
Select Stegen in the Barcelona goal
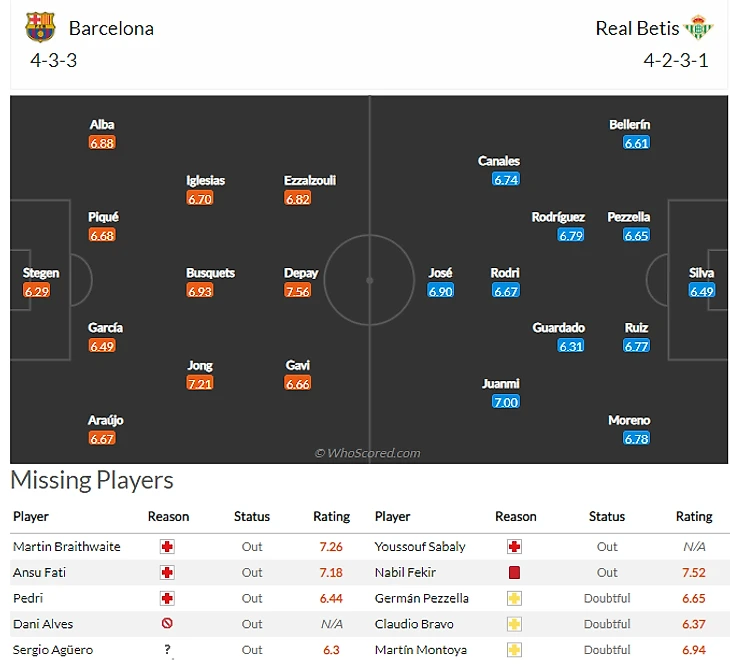(41, 273)
